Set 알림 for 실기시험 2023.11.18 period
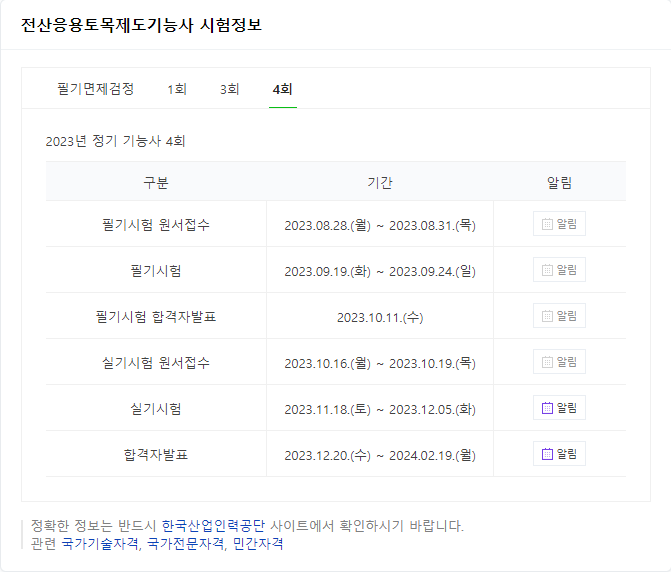The width and height of the screenshot is (671, 572). (559, 408)
